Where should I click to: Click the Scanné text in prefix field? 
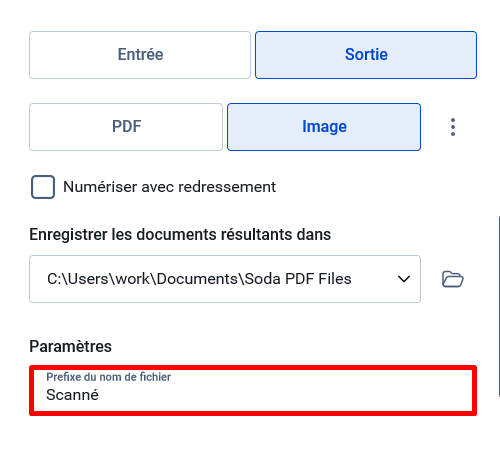(x=72, y=395)
